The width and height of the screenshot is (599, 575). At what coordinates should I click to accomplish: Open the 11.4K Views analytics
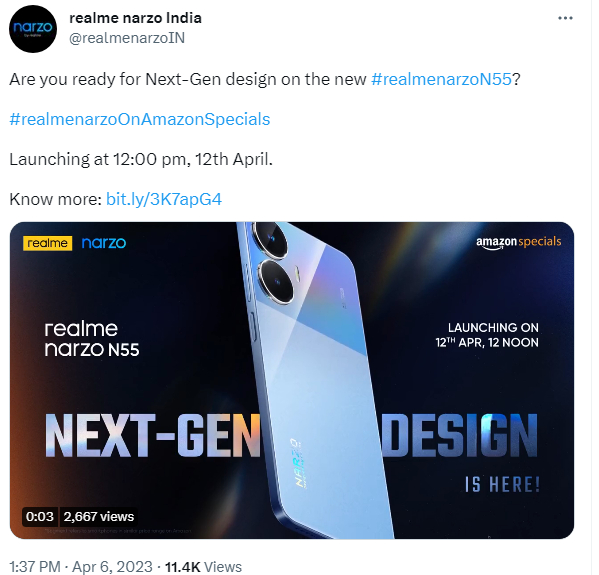click(x=203, y=566)
